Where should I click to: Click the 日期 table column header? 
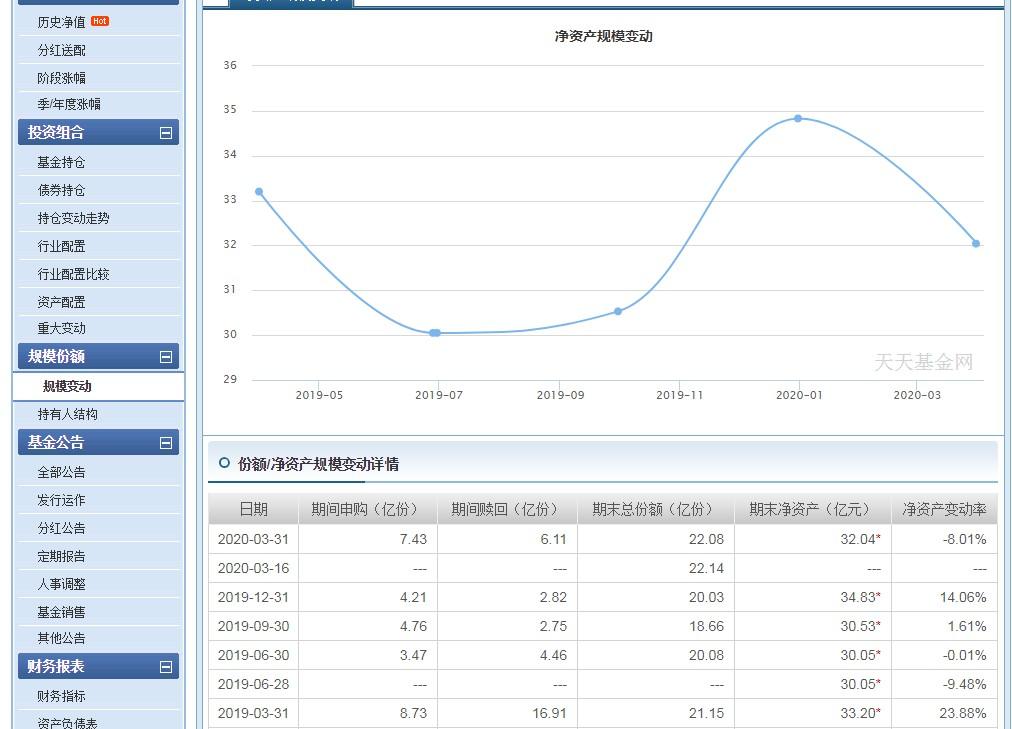253,509
